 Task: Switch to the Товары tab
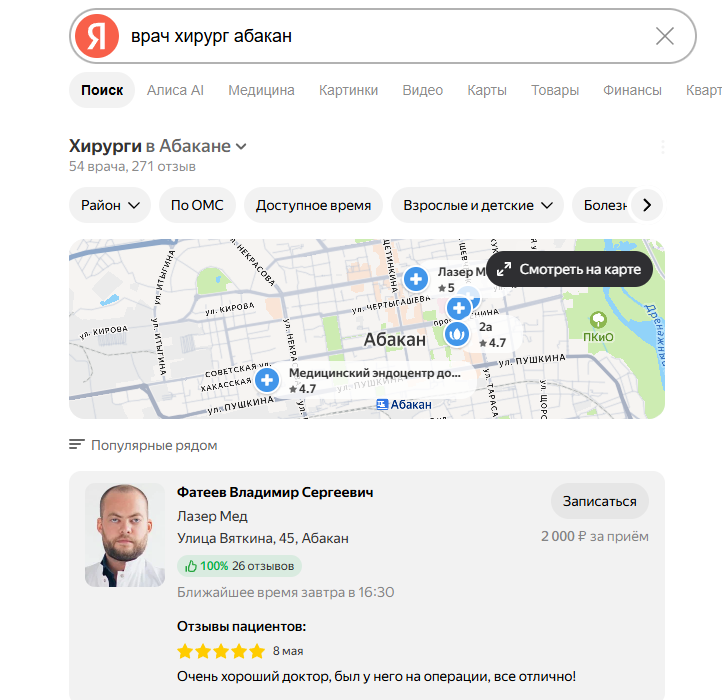pos(555,90)
